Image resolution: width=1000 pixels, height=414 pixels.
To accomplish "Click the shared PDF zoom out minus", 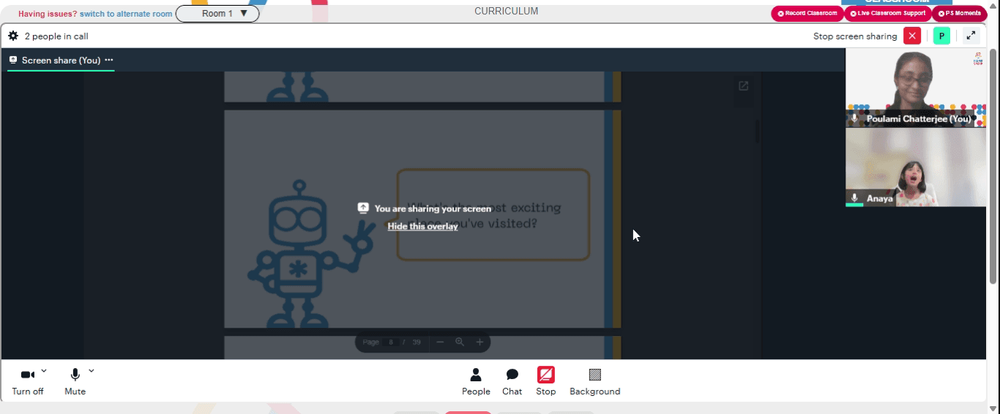I will coord(440,342).
